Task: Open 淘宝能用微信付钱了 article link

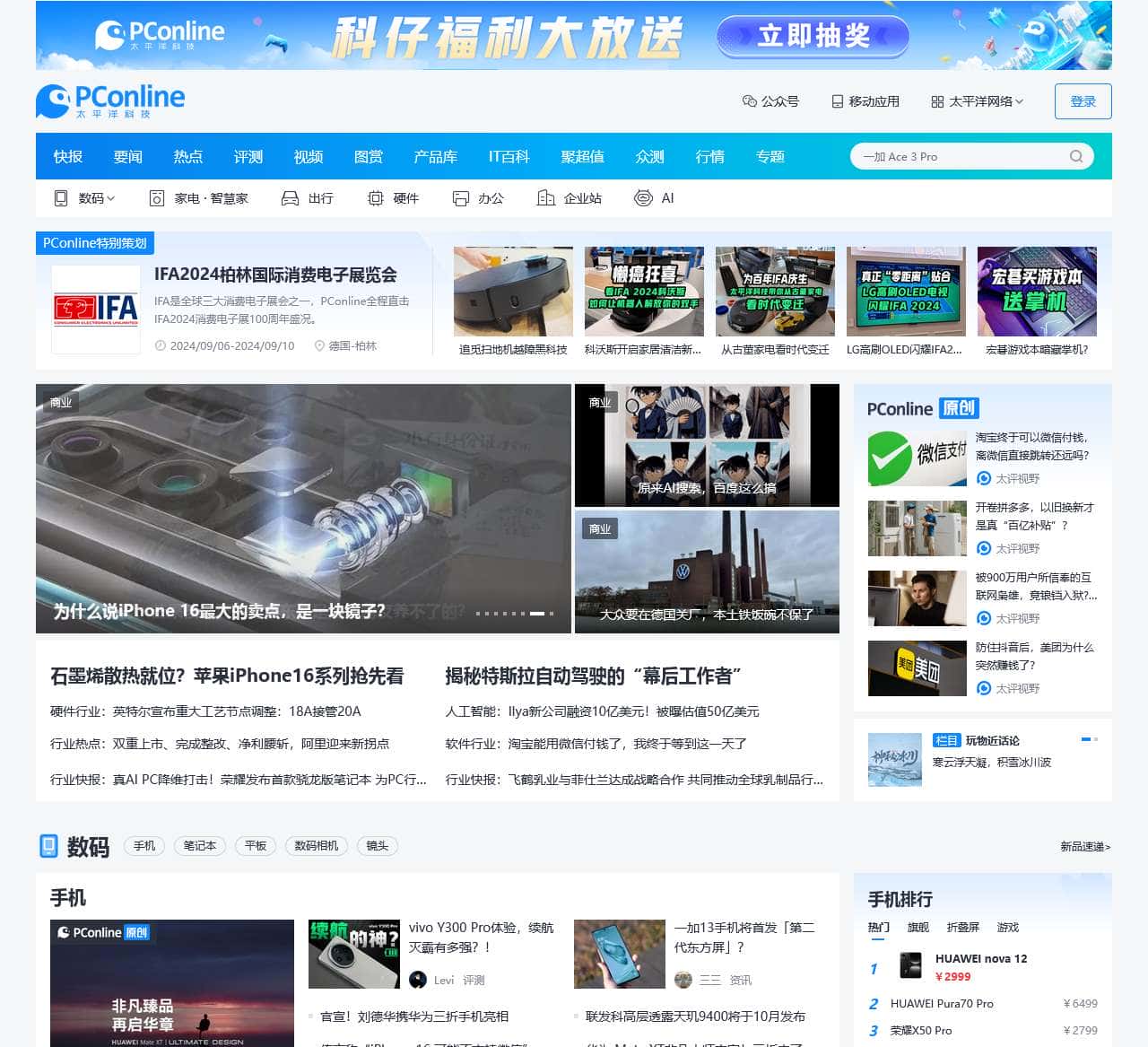Action: click(628, 744)
